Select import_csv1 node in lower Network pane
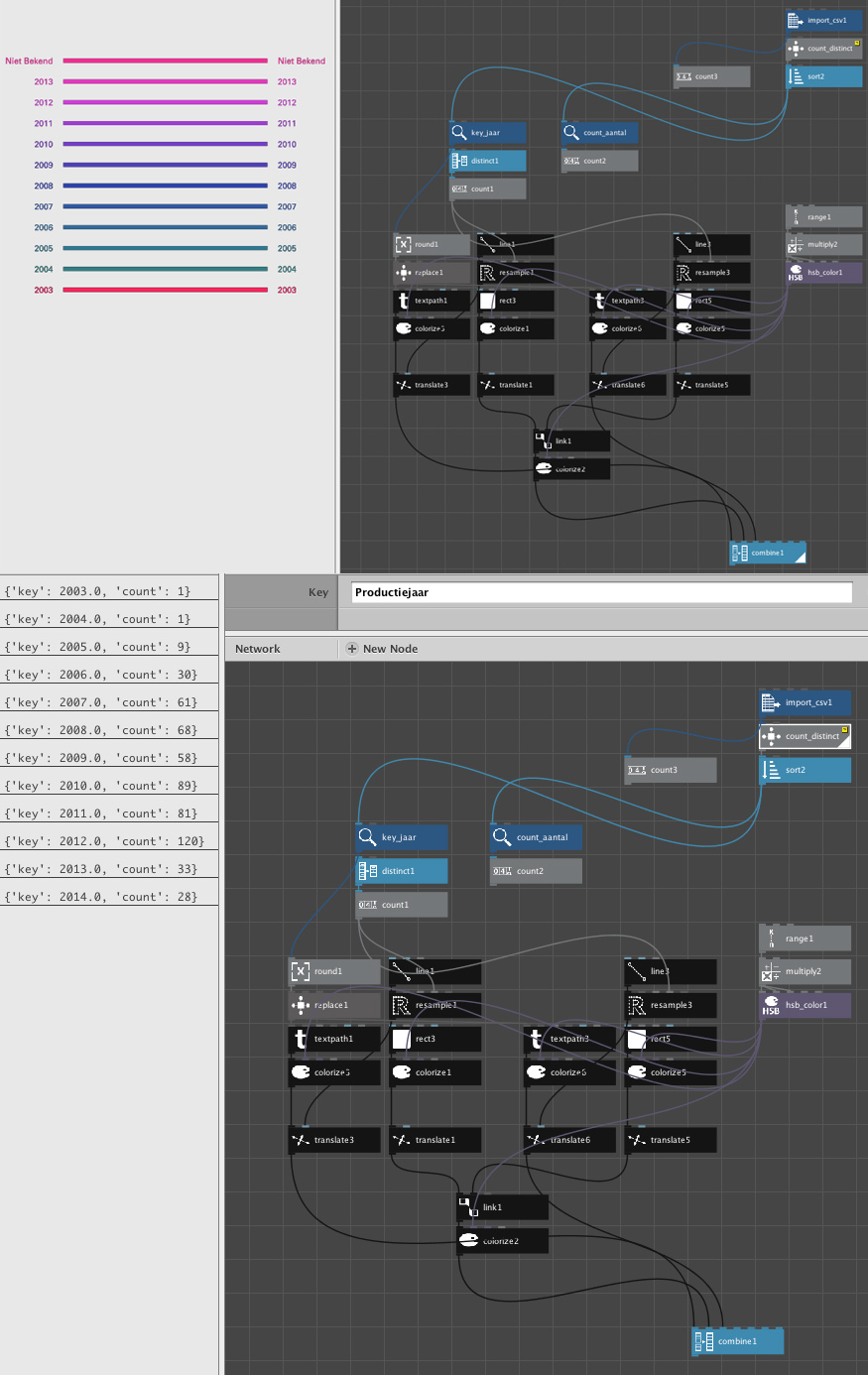The image size is (868, 1375). 805,702
